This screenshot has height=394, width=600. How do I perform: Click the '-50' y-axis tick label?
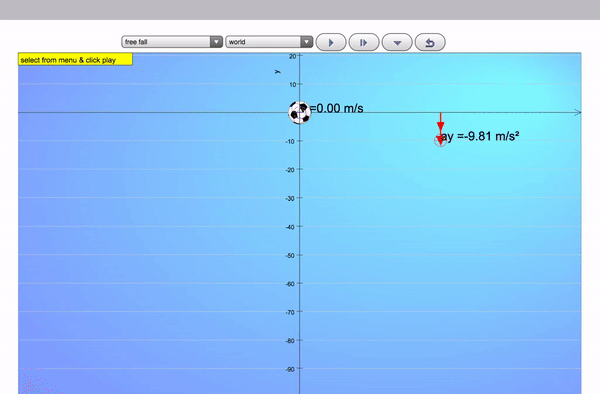tap(290, 255)
